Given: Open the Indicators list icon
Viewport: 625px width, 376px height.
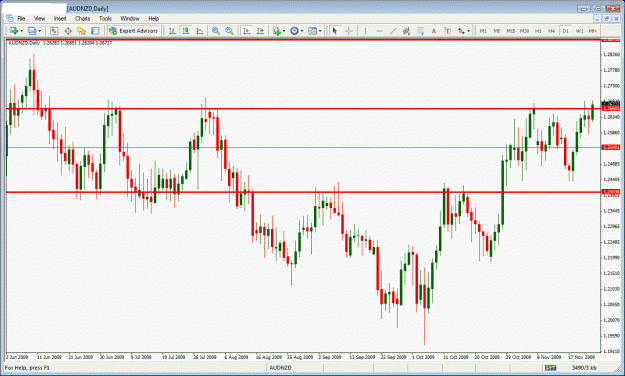Looking at the screenshot, I should pyautogui.click(x=277, y=31).
